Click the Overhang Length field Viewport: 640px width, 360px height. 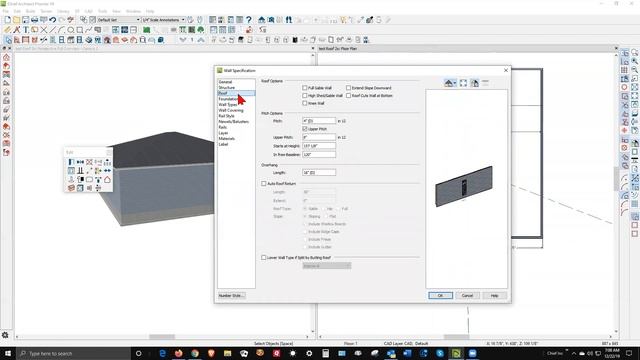click(319, 173)
